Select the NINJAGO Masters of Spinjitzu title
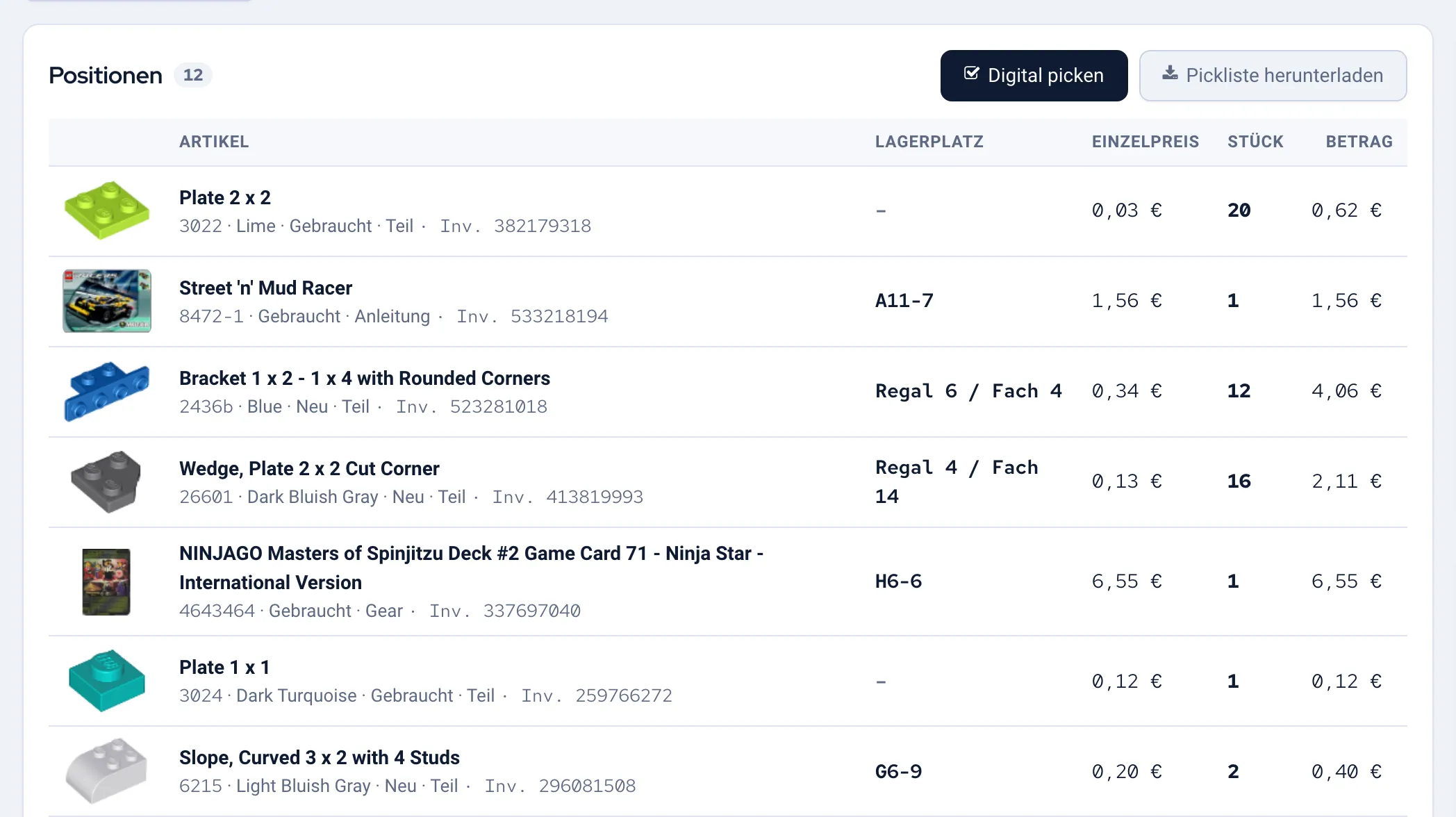 [x=471, y=568]
